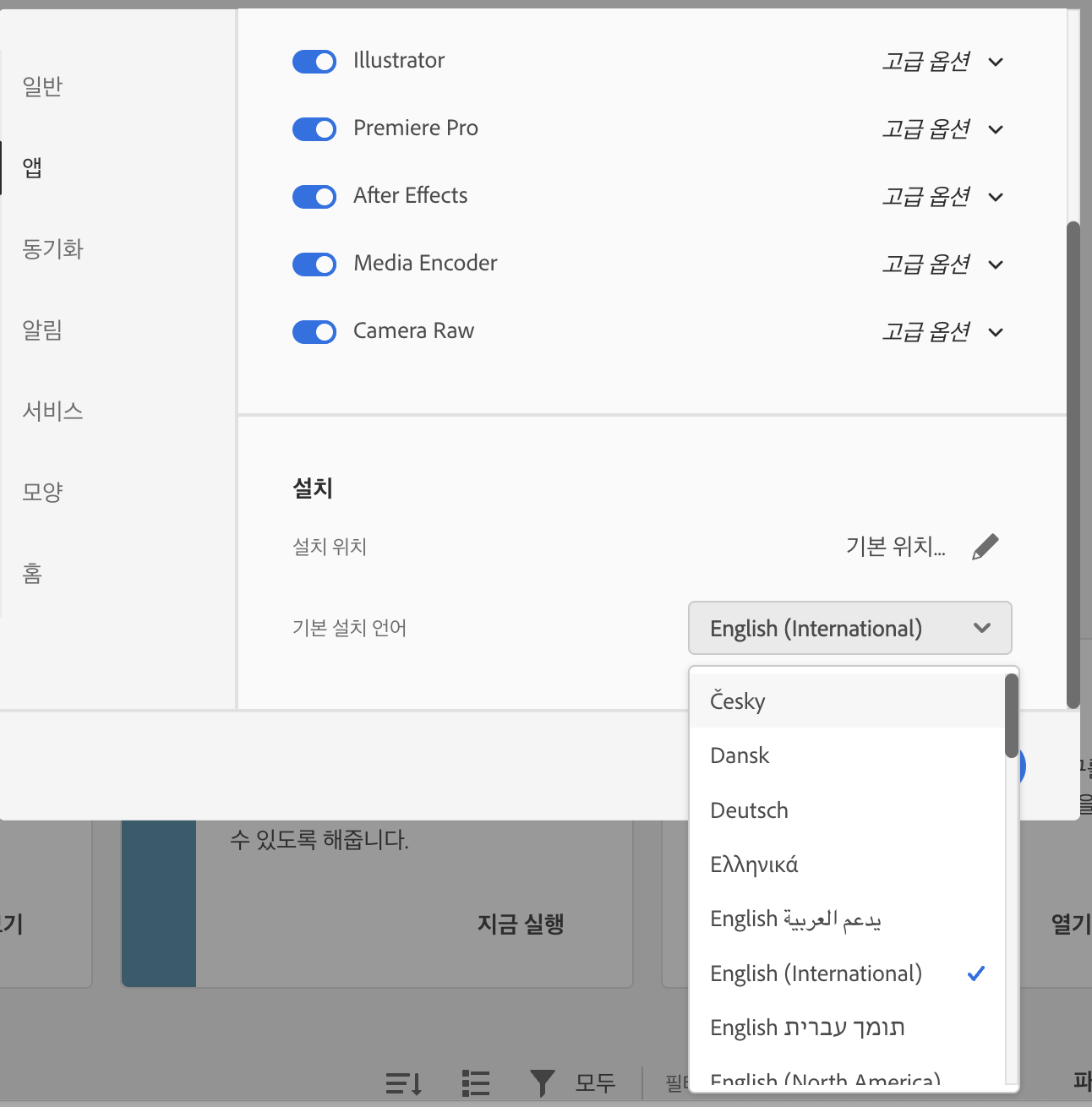Click the preferences panel scrollbar thumb

tap(1073, 465)
